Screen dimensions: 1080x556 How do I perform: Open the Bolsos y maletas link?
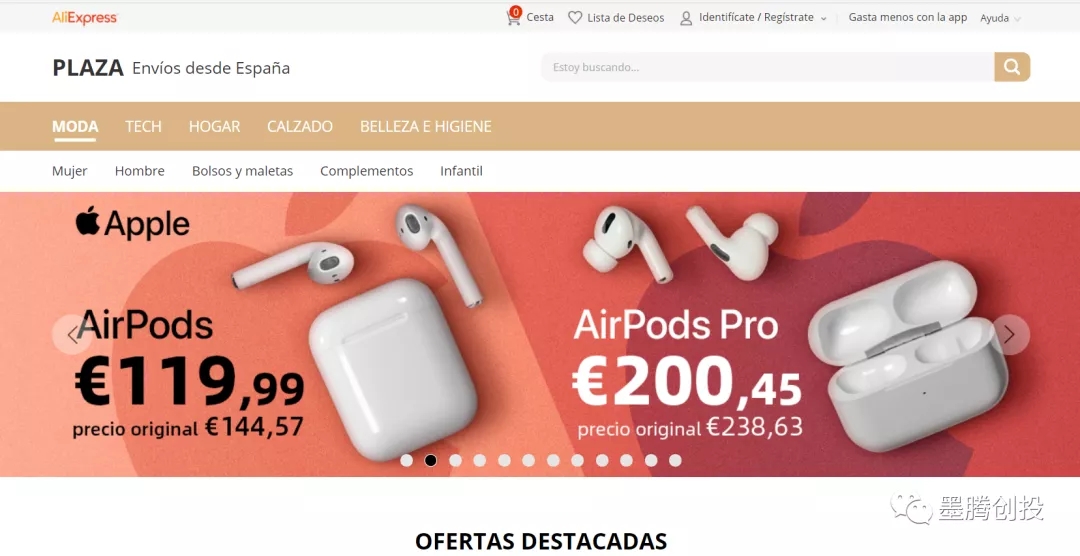(242, 171)
